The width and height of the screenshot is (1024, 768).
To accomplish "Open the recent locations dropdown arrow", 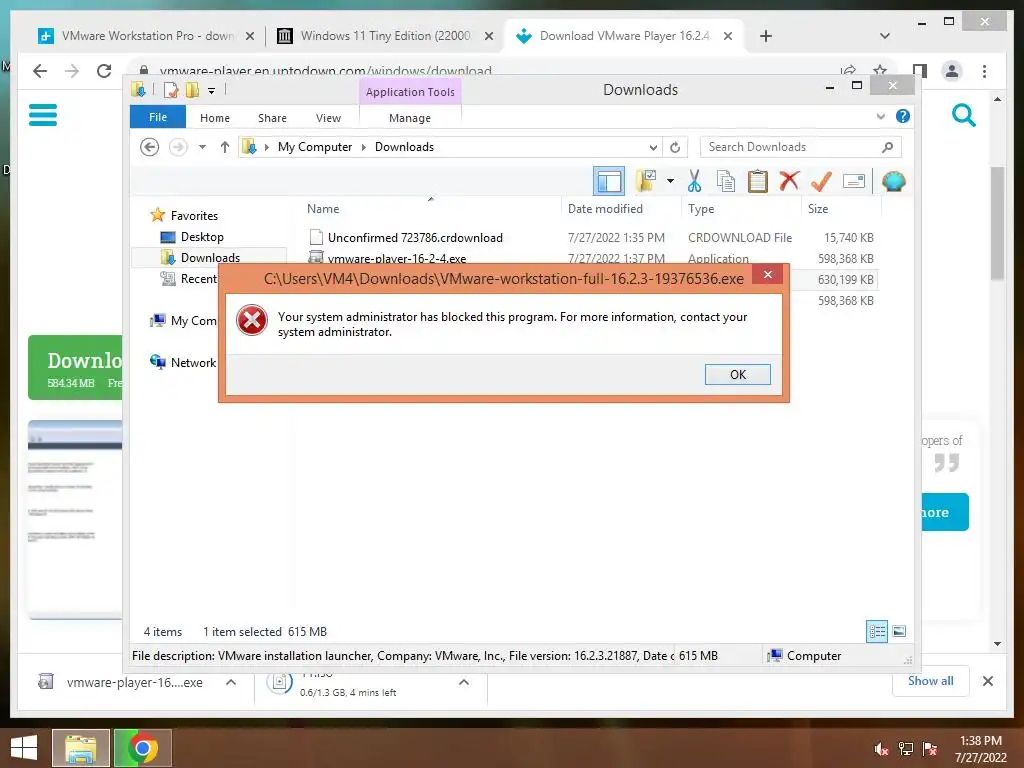I will (x=202, y=147).
